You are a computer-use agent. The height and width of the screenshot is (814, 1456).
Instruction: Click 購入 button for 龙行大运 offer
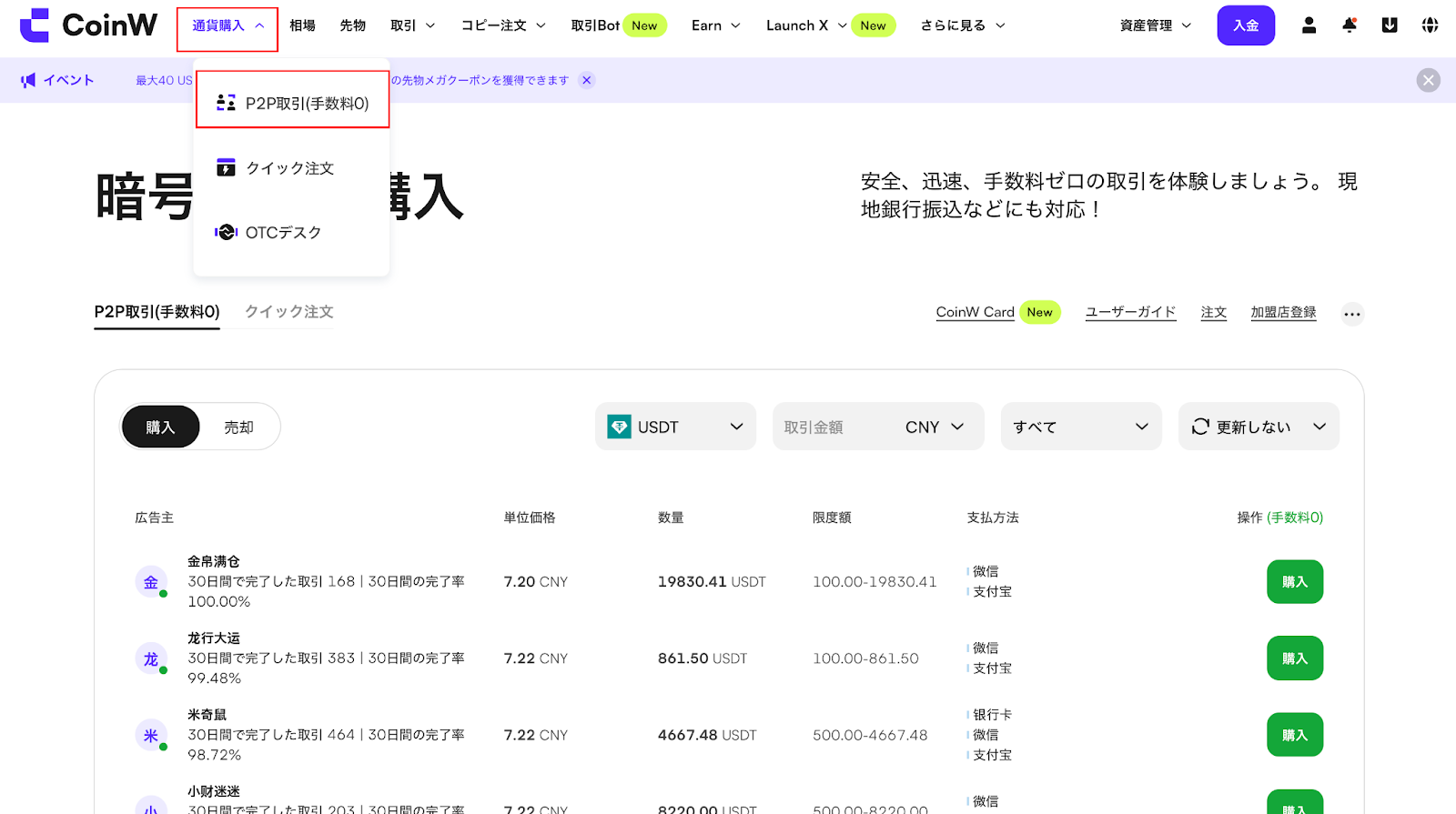(1295, 658)
